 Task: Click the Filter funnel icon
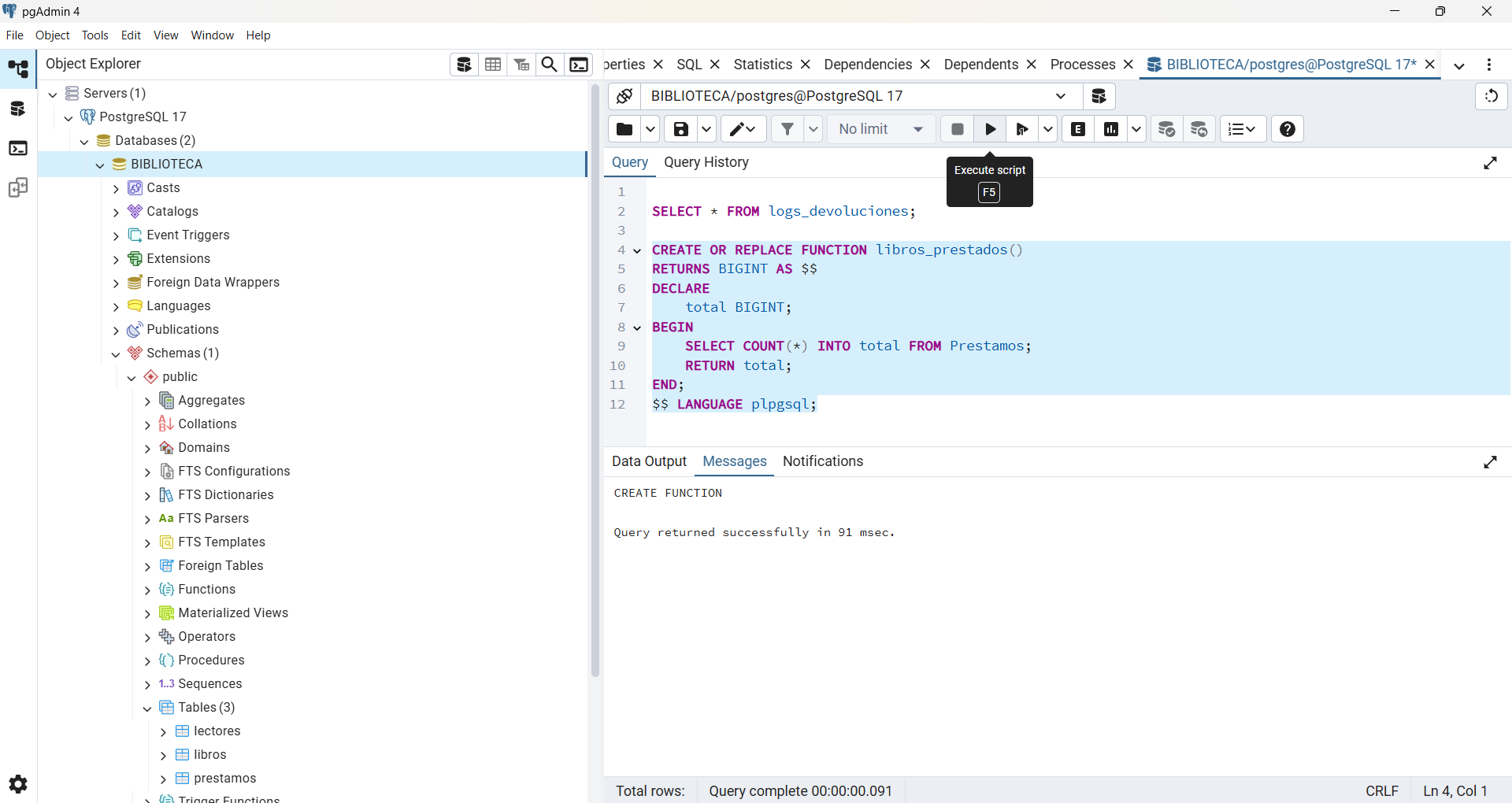click(787, 129)
